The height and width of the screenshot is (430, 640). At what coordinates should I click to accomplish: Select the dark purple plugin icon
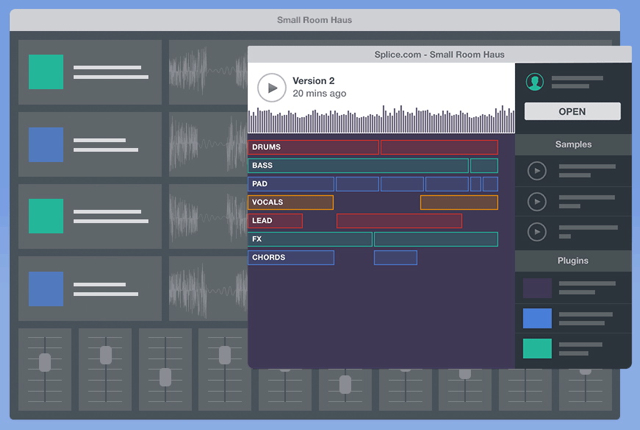pyautogui.click(x=537, y=288)
